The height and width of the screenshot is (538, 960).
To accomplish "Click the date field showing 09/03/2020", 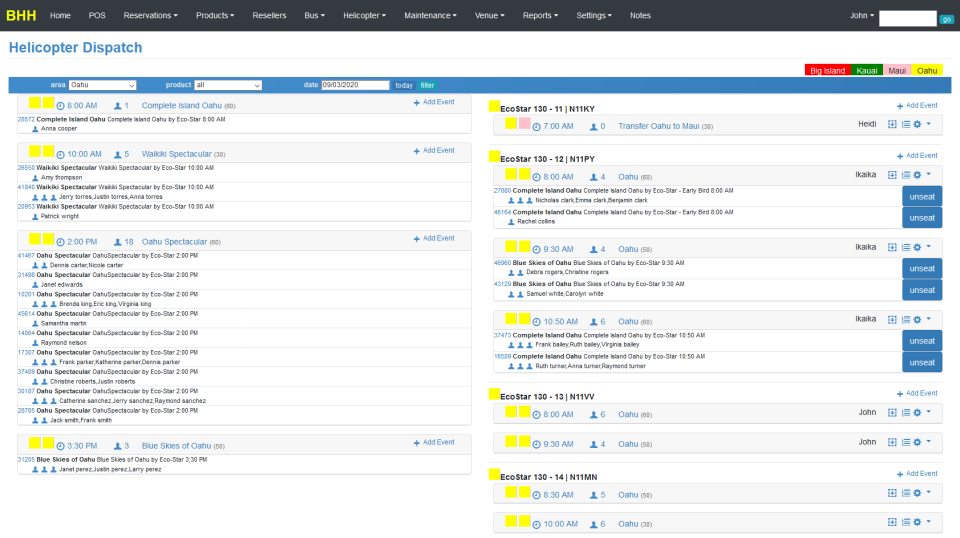I will pos(355,85).
